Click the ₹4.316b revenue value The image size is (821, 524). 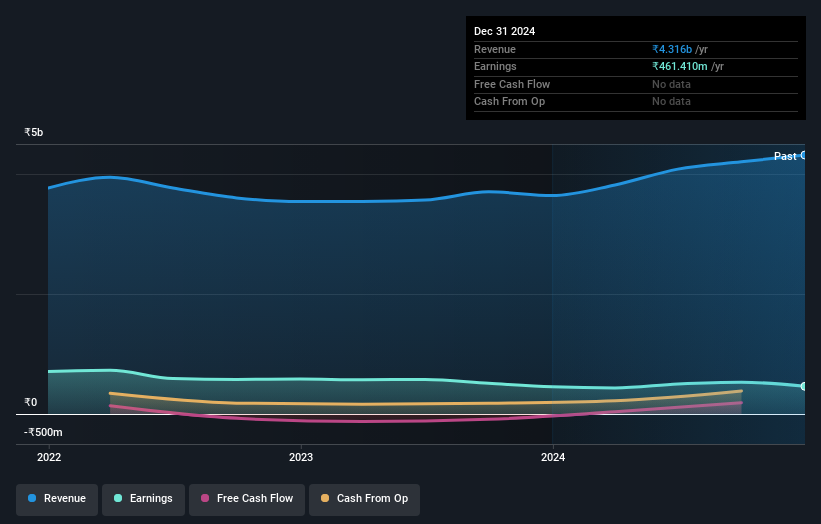(672, 49)
